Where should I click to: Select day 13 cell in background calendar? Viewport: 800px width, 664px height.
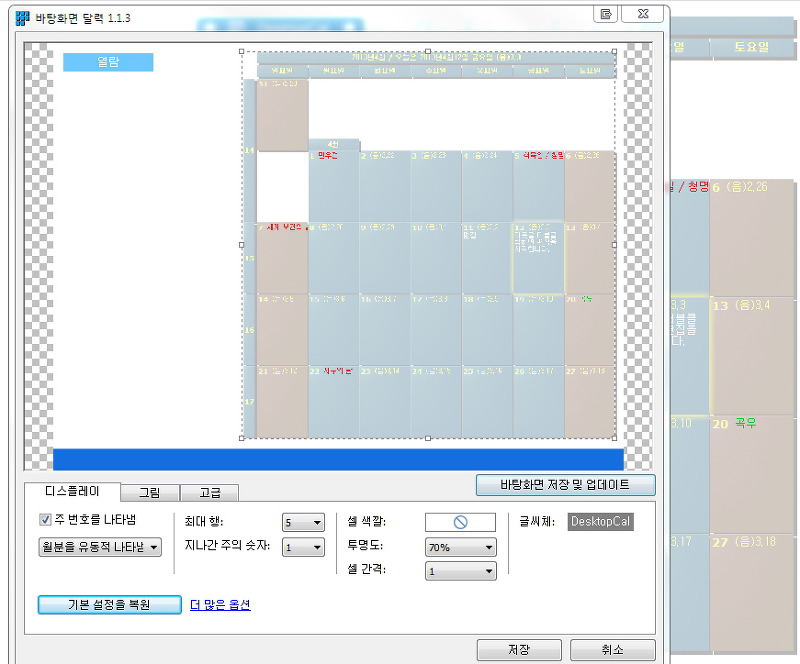[752, 356]
